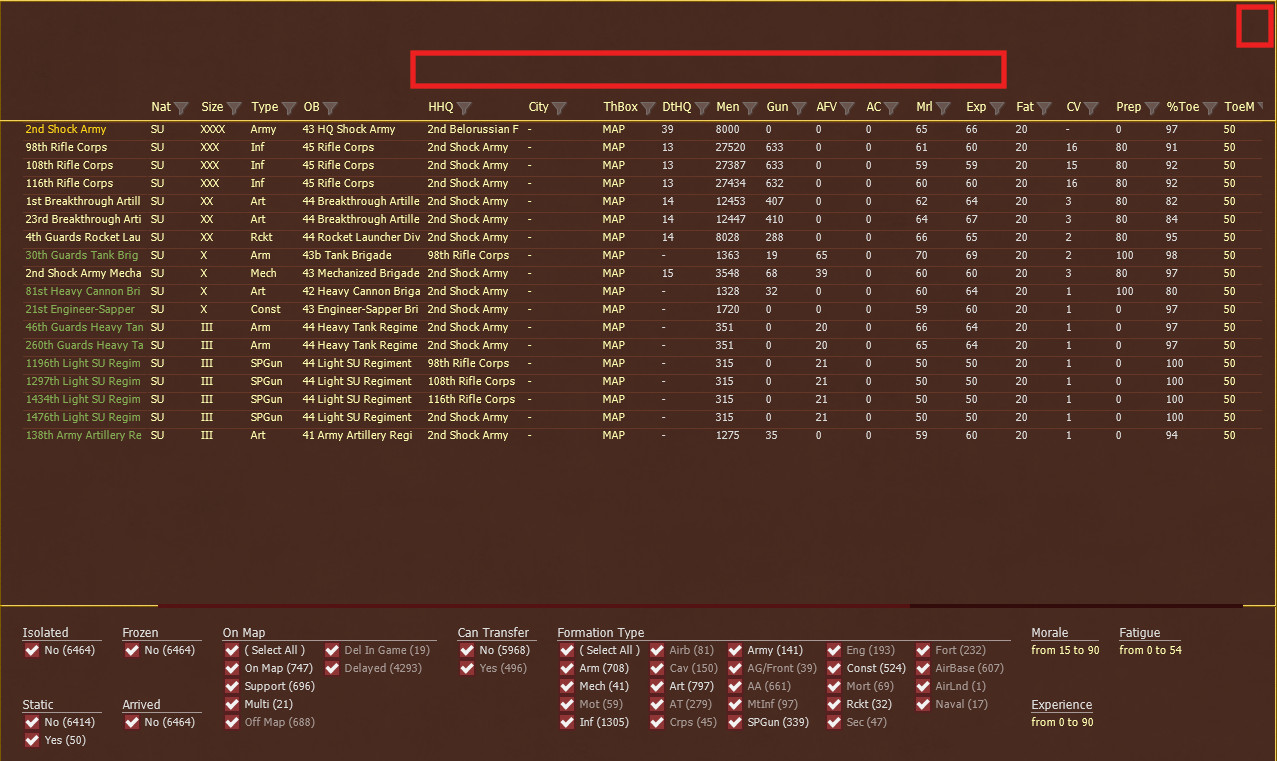Open the Gun column filter funnel

tap(799, 108)
